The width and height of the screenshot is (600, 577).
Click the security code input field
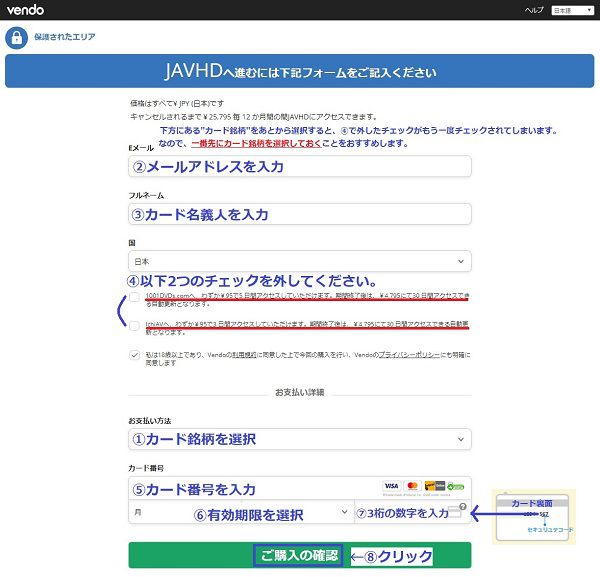[x=412, y=512]
